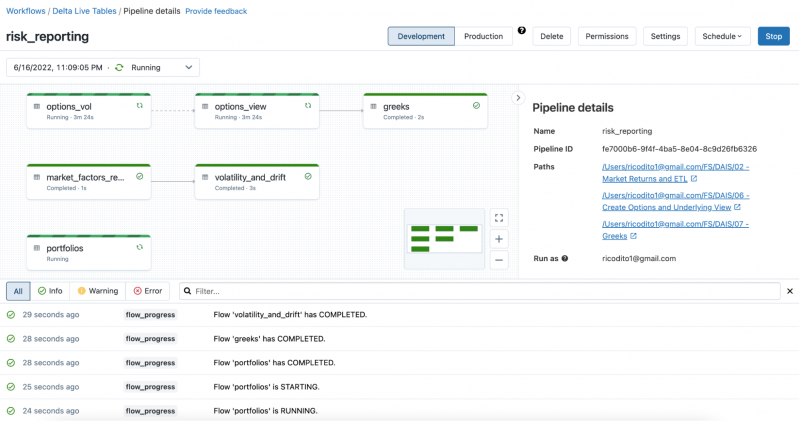Image resolution: width=800 pixels, height=421 pixels.
Task: Filter events by Info
Action: tap(50, 291)
